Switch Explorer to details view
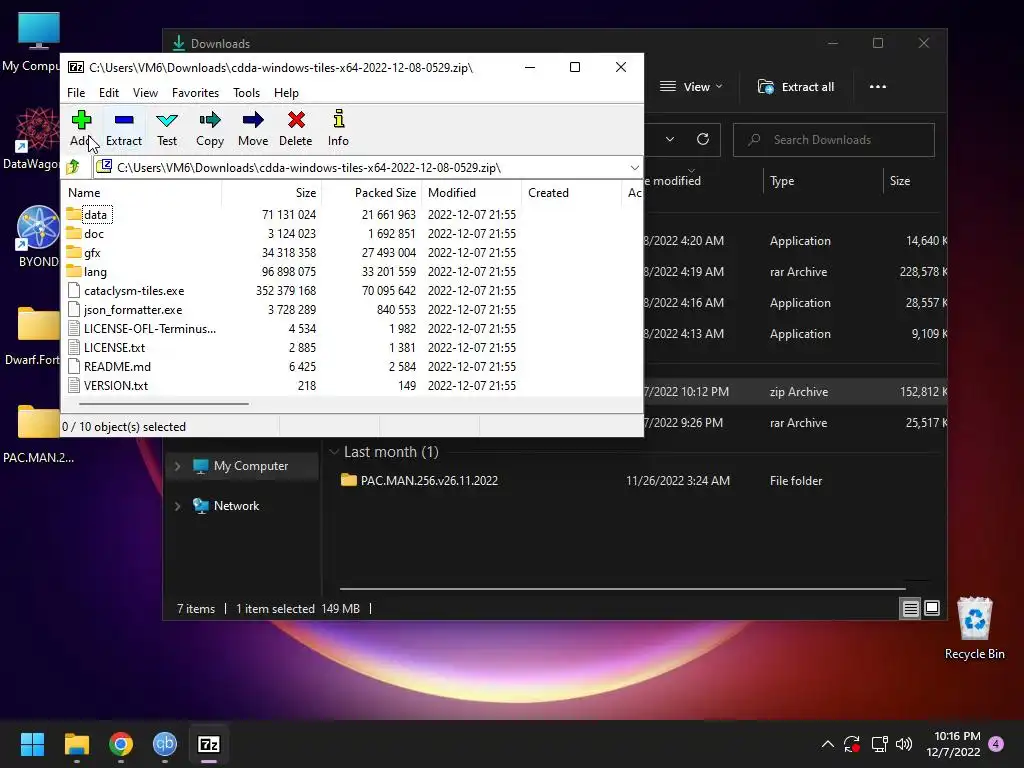The image size is (1024, 768). pos(910,609)
